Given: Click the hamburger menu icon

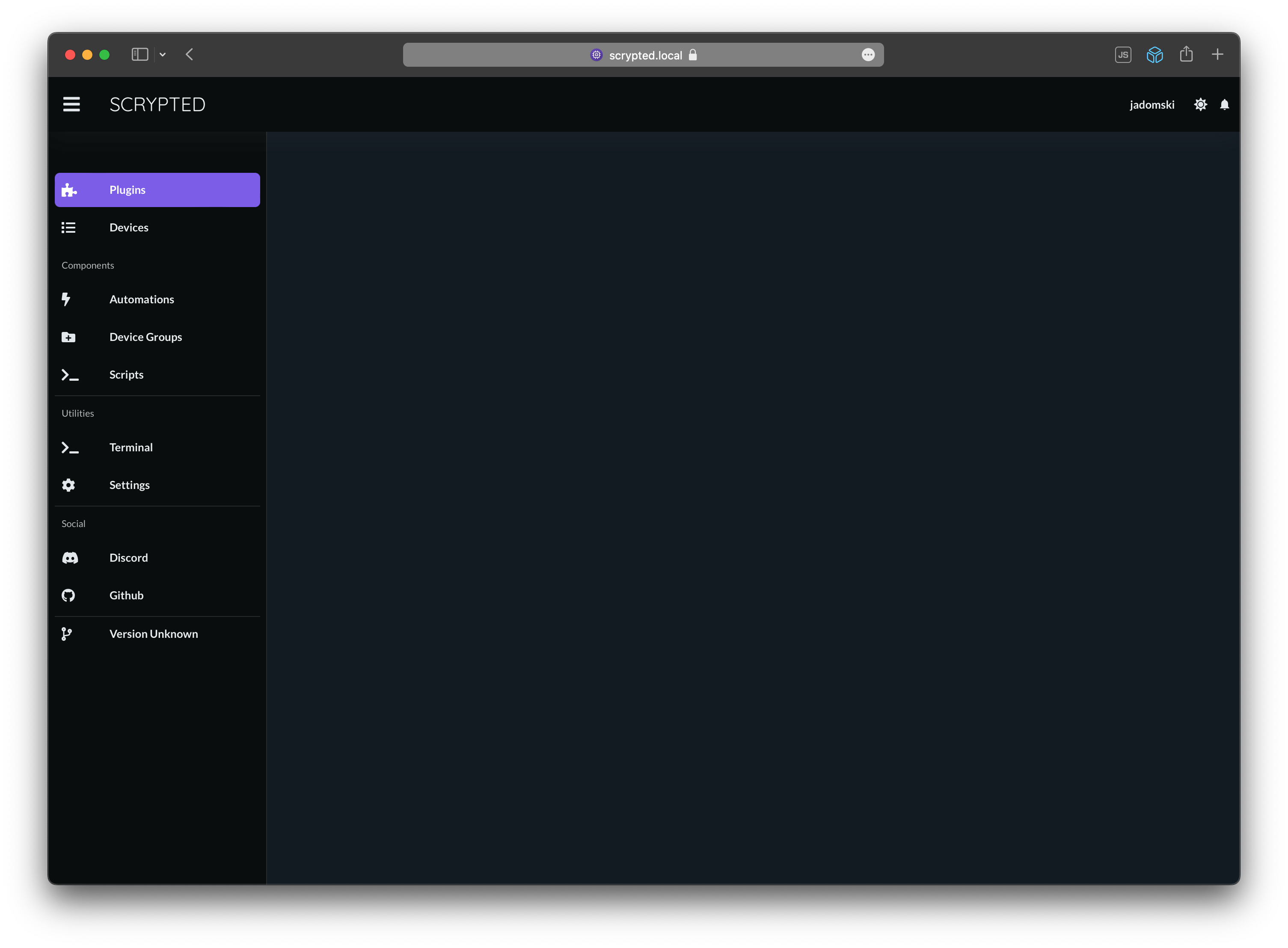Looking at the screenshot, I should [x=71, y=104].
